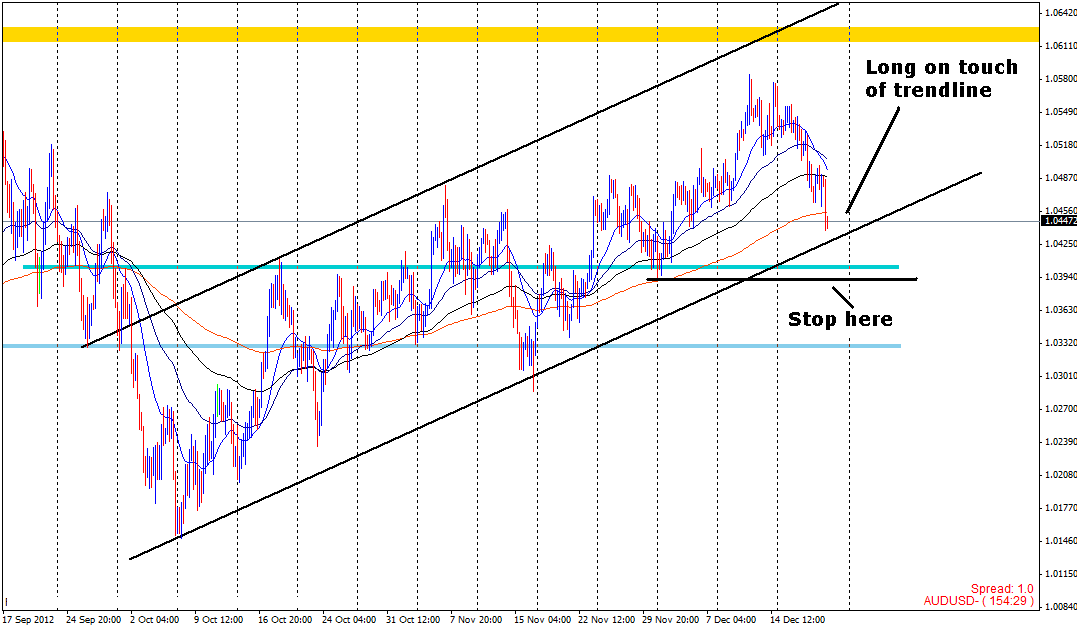
Task: Click the "Stop here" text label
Action: [840, 319]
